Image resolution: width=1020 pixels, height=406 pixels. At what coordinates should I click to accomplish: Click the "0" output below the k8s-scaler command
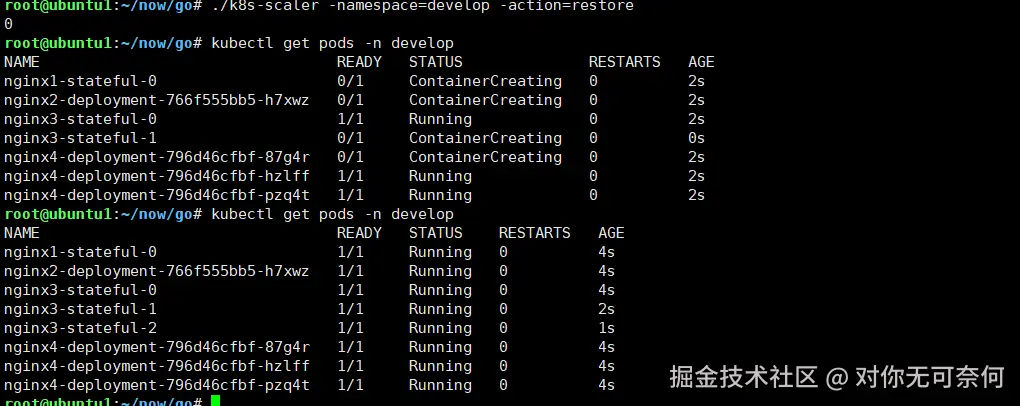9,24
